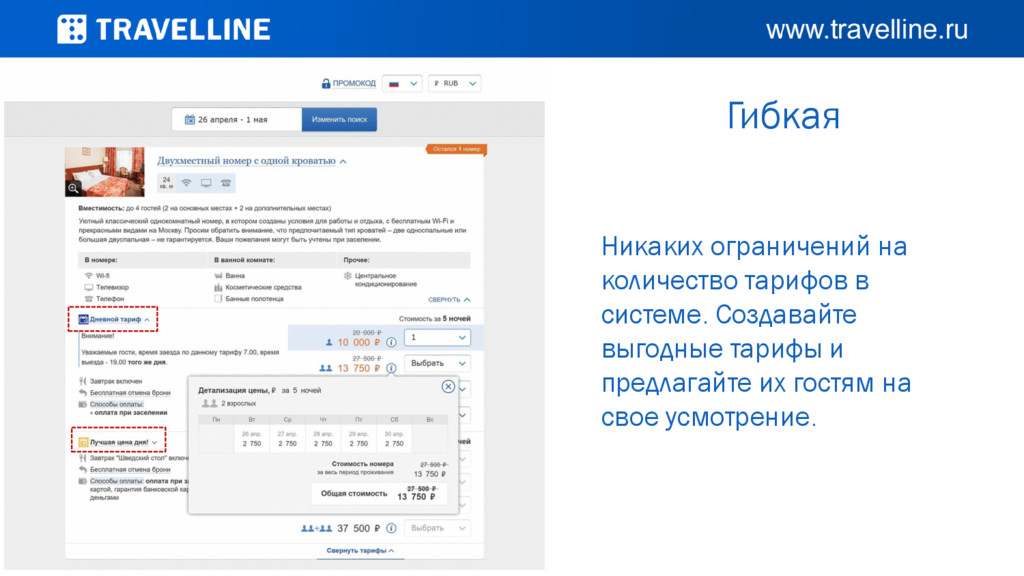
Task: Click the Телефон amenity icon
Action: coord(88,298)
